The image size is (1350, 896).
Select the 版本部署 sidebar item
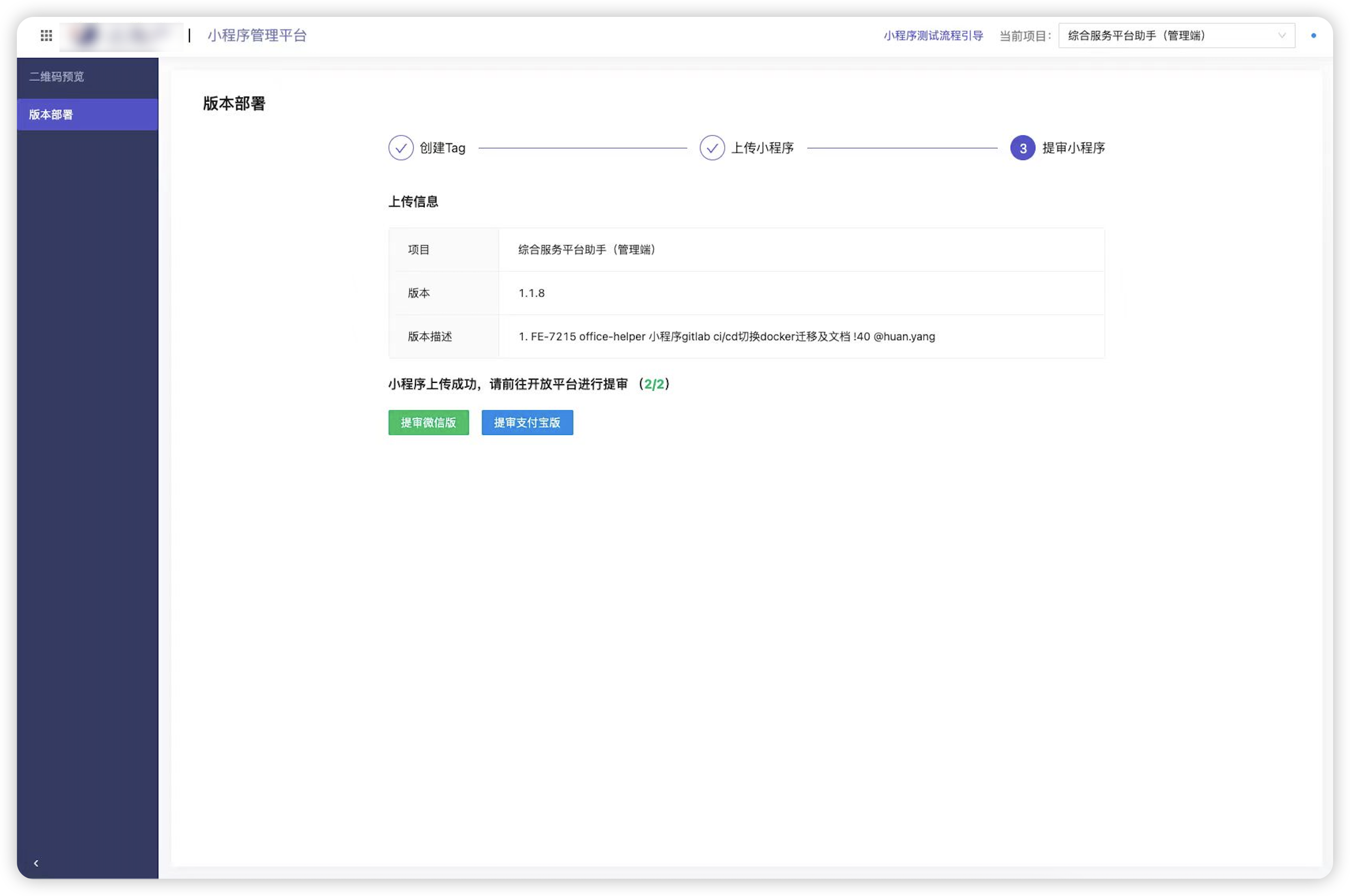coord(88,114)
